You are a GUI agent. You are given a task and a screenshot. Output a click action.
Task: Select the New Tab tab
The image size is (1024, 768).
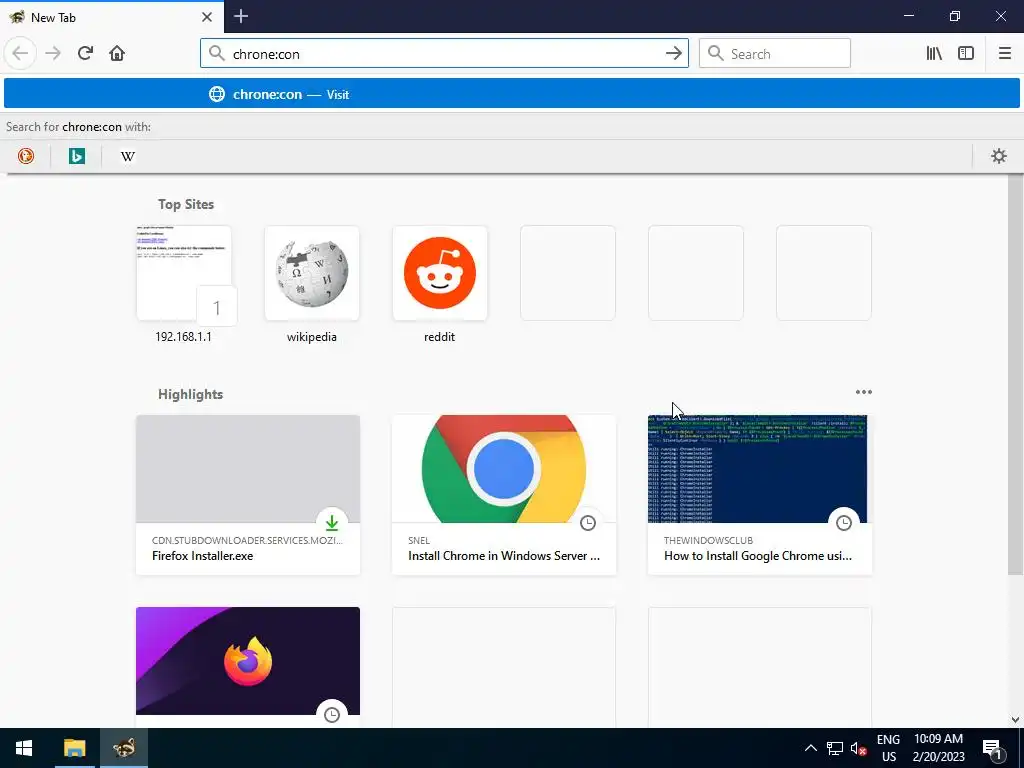(112, 17)
